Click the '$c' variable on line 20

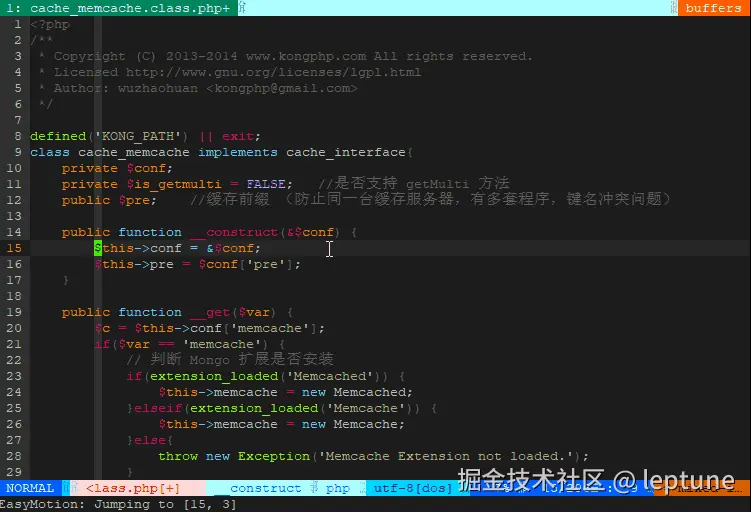pos(102,329)
